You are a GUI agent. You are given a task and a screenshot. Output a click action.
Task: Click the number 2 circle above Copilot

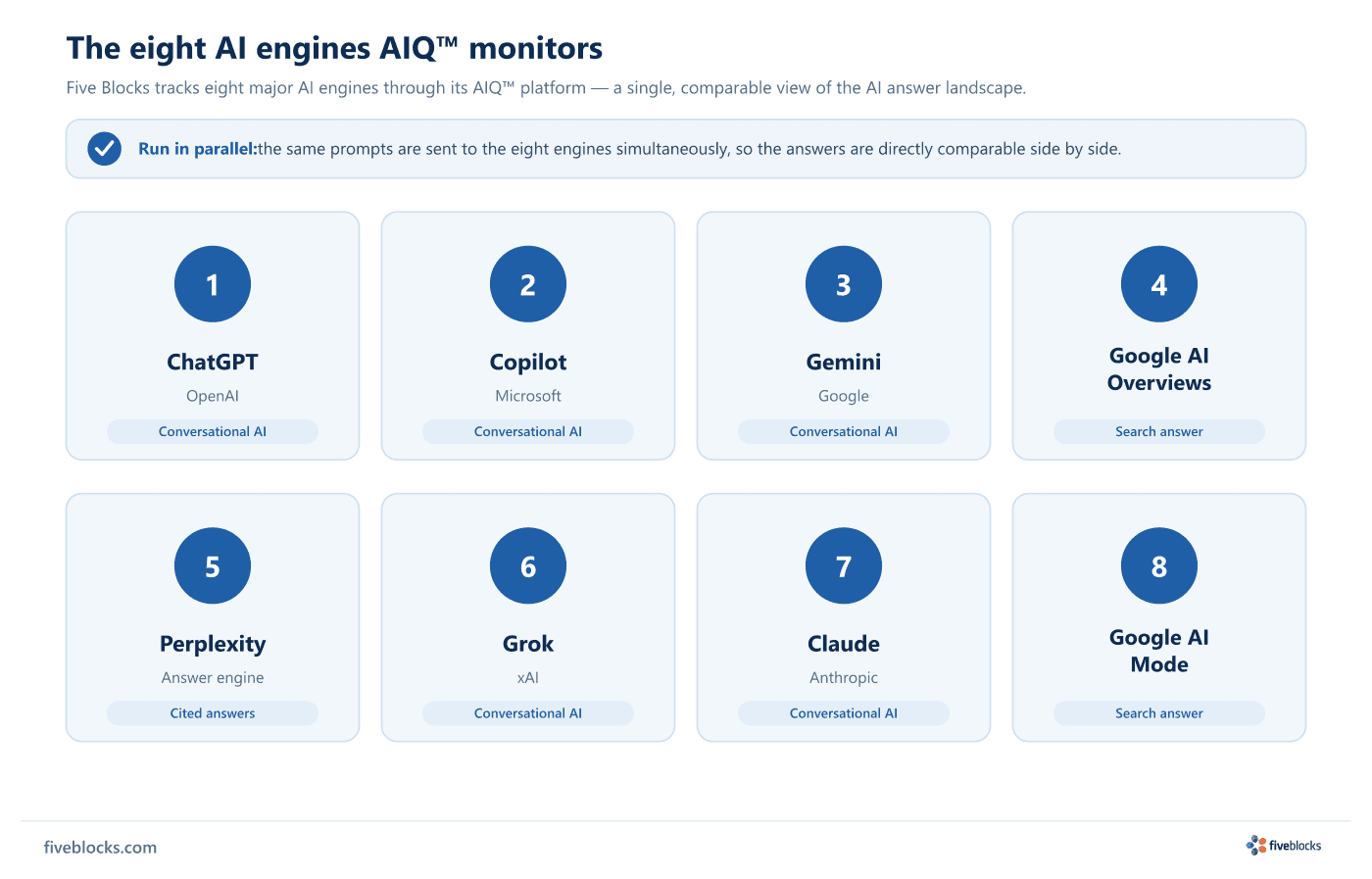point(528,284)
